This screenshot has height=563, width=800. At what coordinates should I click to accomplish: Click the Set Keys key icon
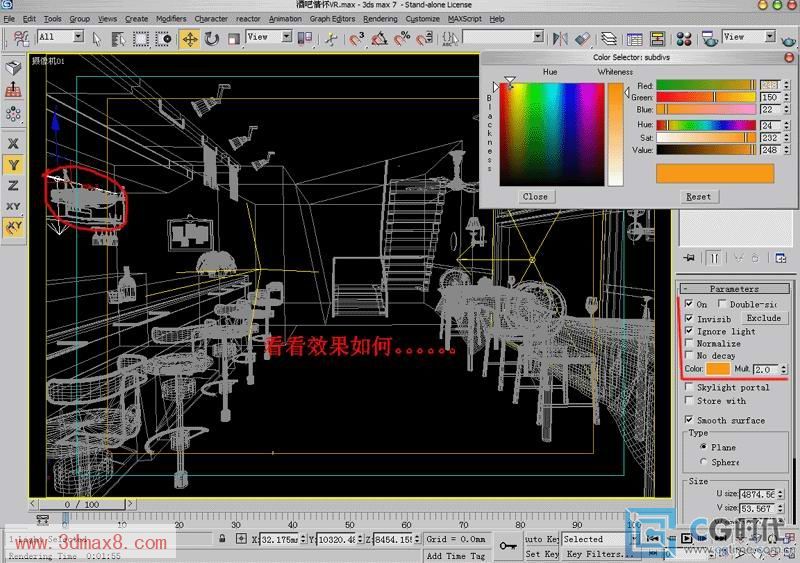point(508,546)
